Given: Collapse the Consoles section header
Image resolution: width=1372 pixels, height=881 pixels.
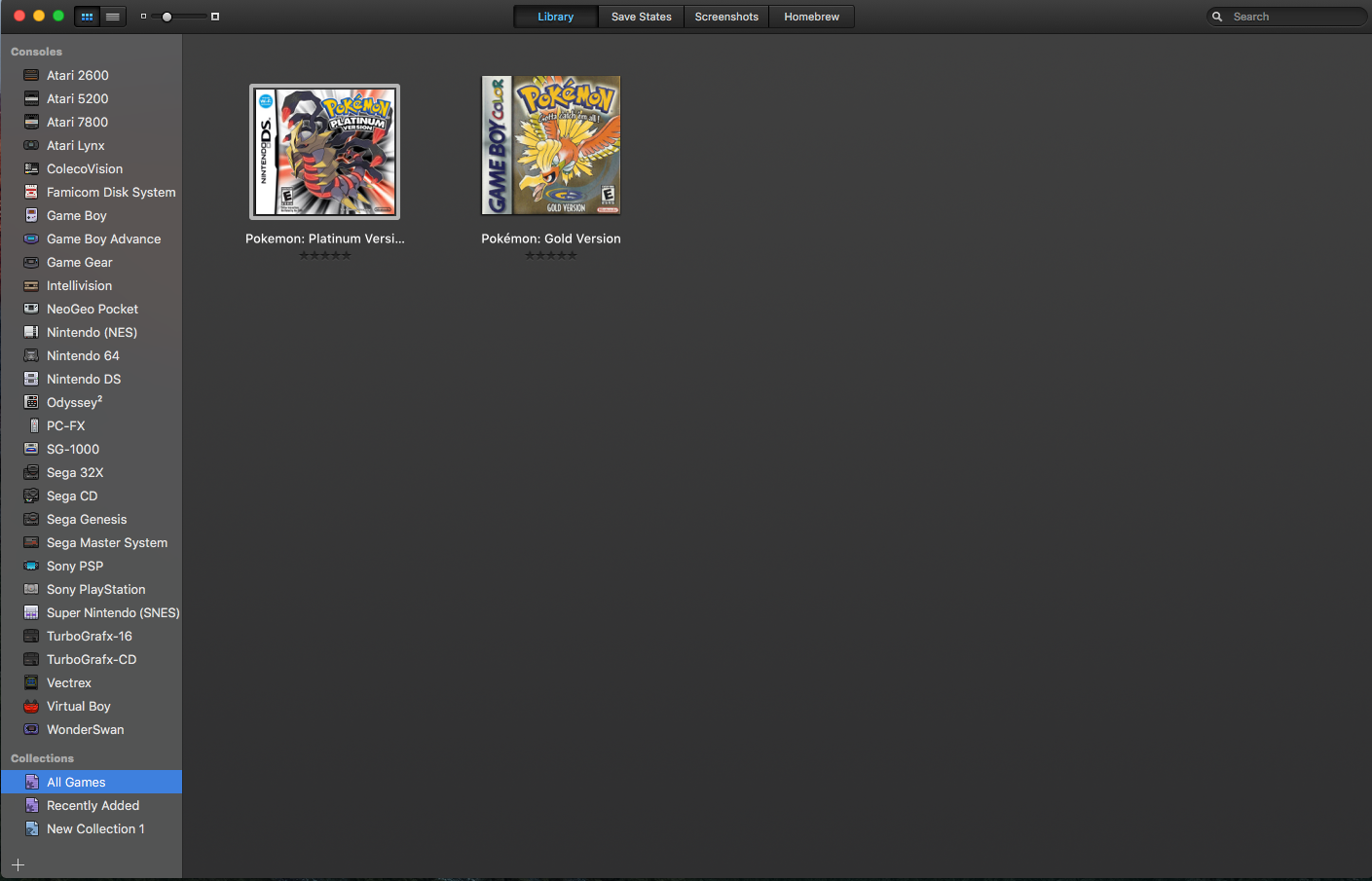Looking at the screenshot, I should pyautogui.click(x=35, y=52).
